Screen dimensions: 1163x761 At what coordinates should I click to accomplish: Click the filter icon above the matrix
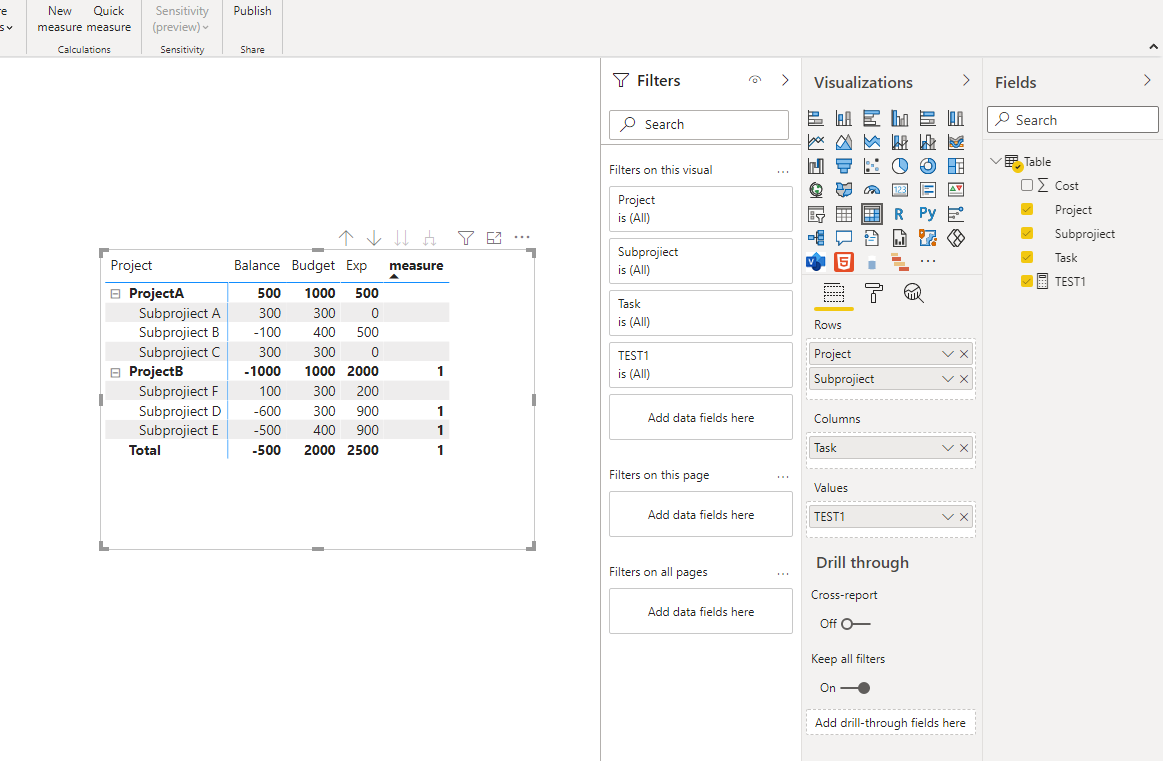click(466, 238)
